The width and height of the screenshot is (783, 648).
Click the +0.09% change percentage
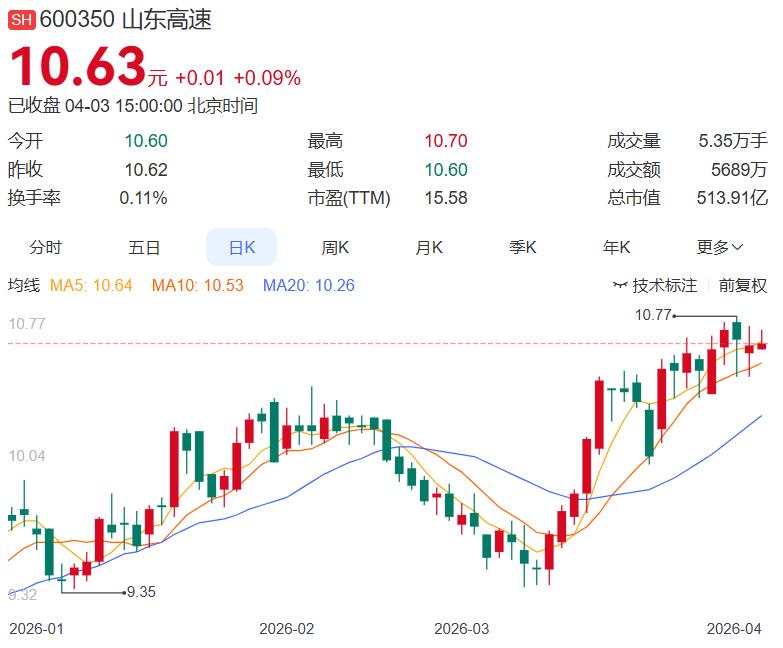point(267,78)
